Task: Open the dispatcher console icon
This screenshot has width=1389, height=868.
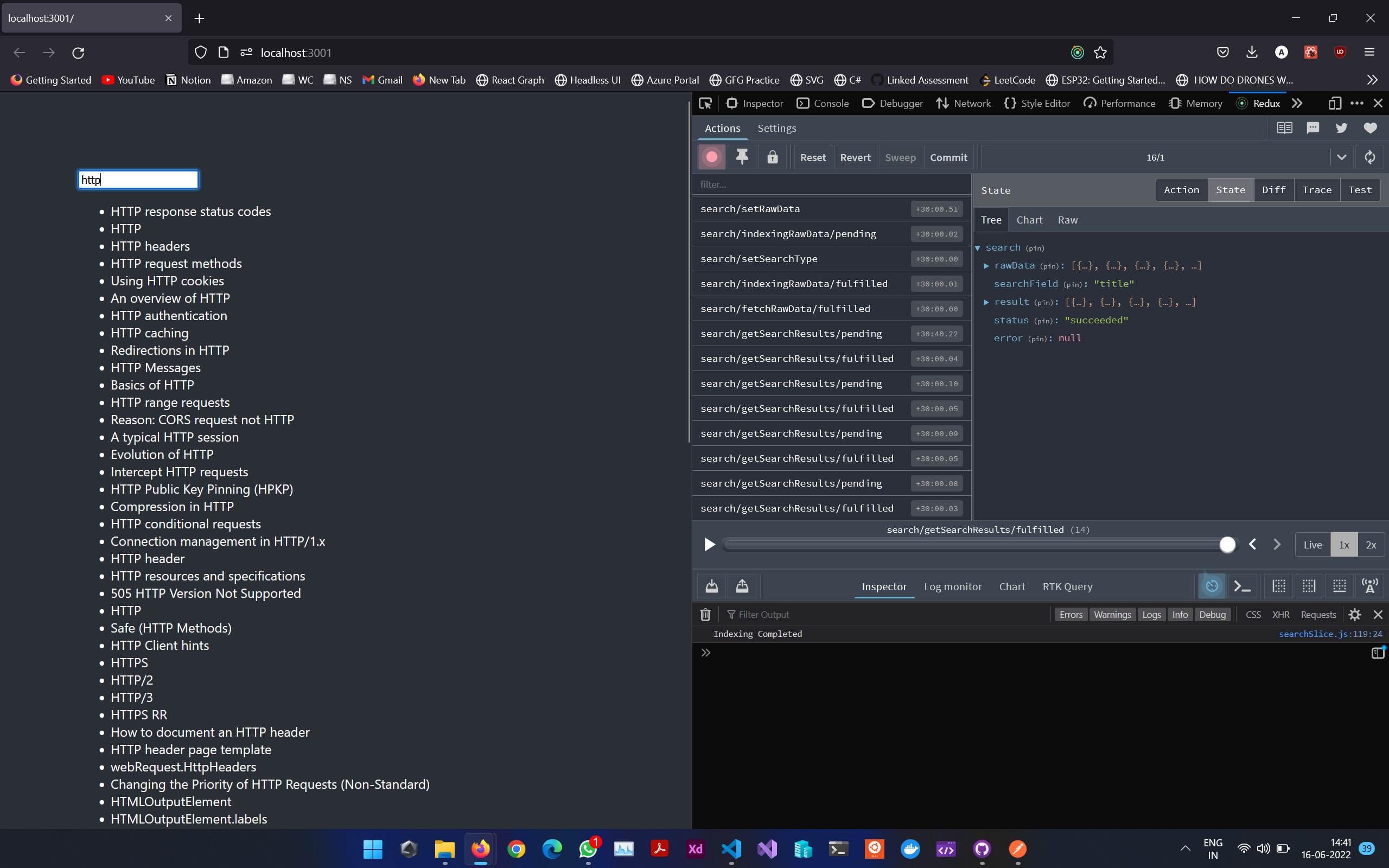Action: [1242, 586]
